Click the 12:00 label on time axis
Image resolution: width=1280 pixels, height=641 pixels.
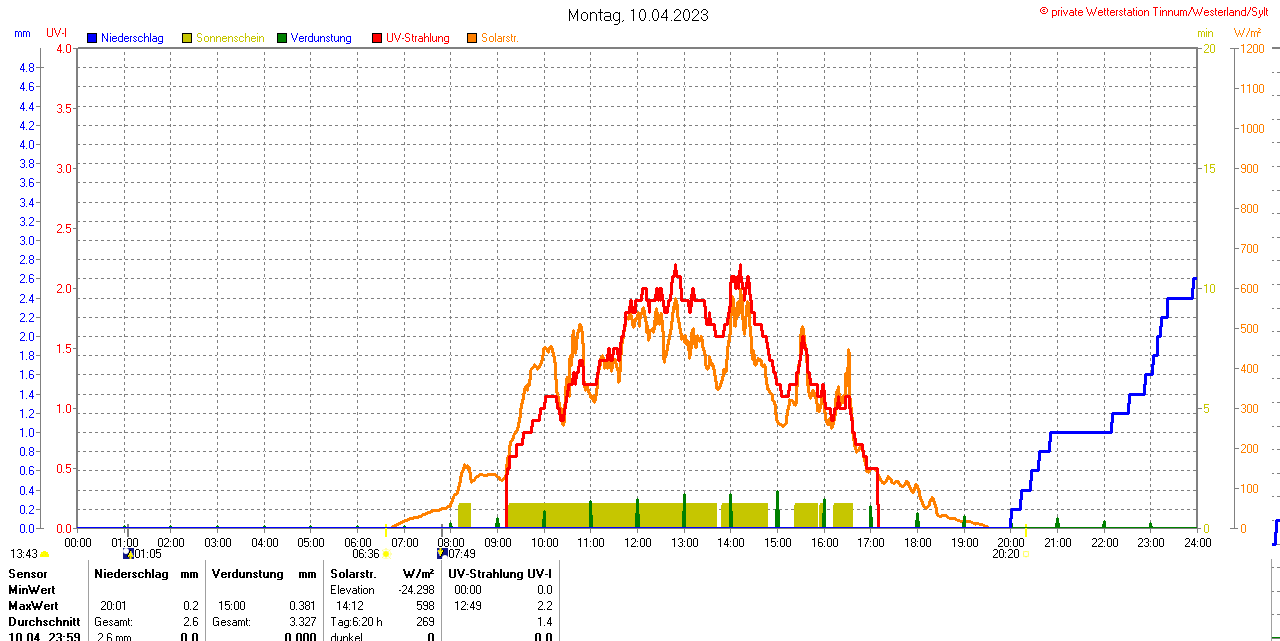[638, 543]
